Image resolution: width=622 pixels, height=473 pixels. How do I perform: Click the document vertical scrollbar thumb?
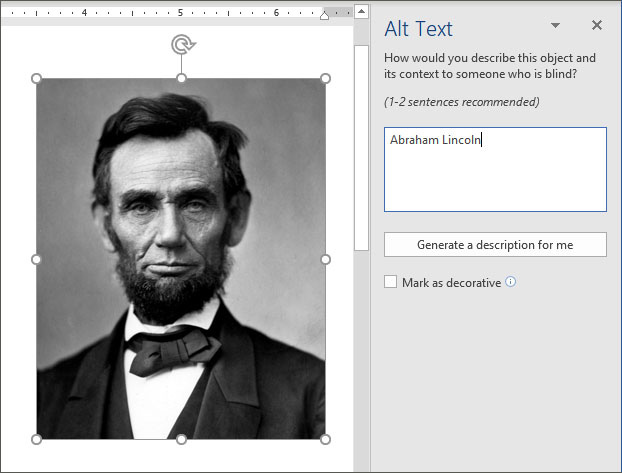[x=361, y=148]
